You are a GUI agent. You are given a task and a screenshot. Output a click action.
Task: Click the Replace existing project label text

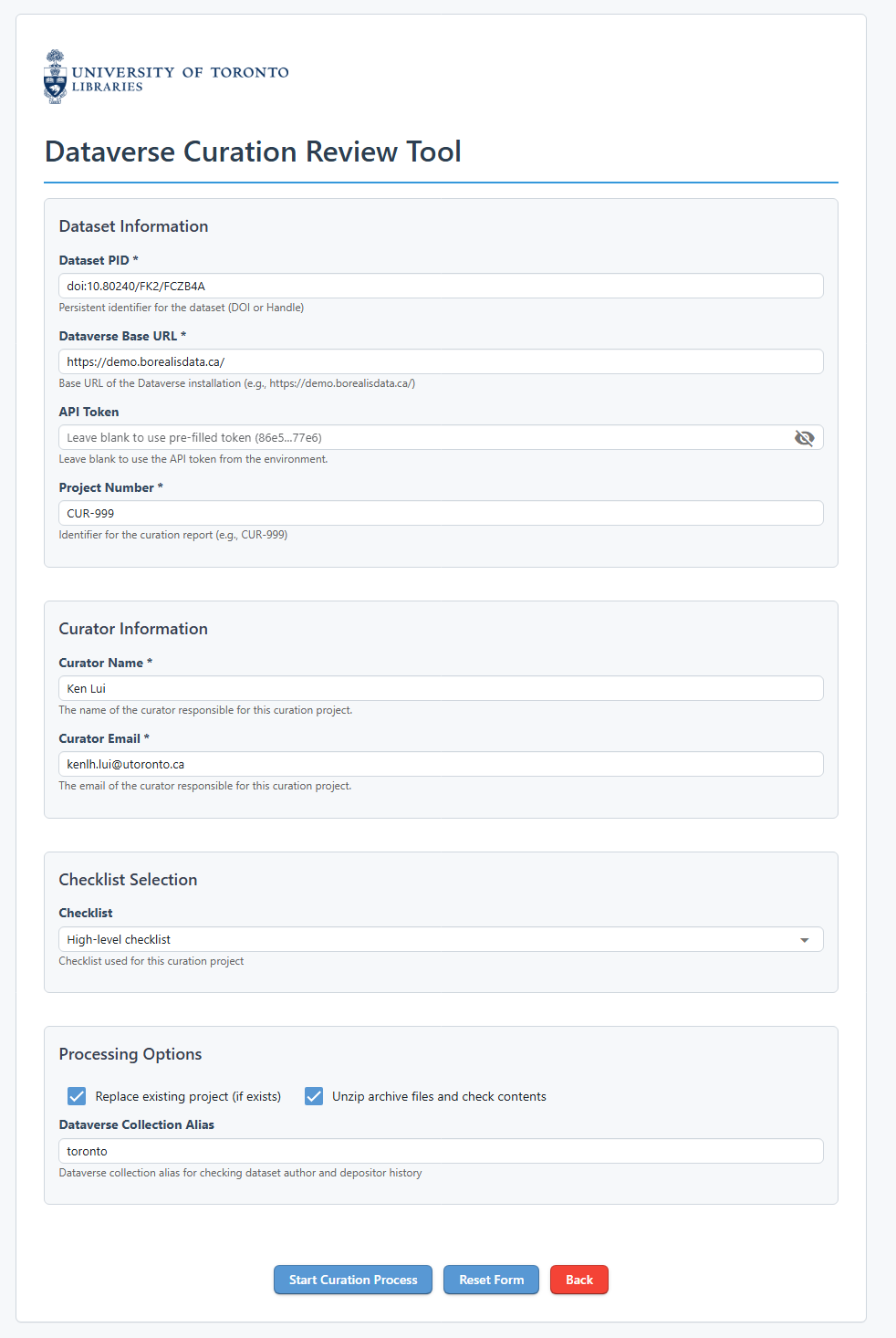pyautogui.click(x=188, y=1096)
